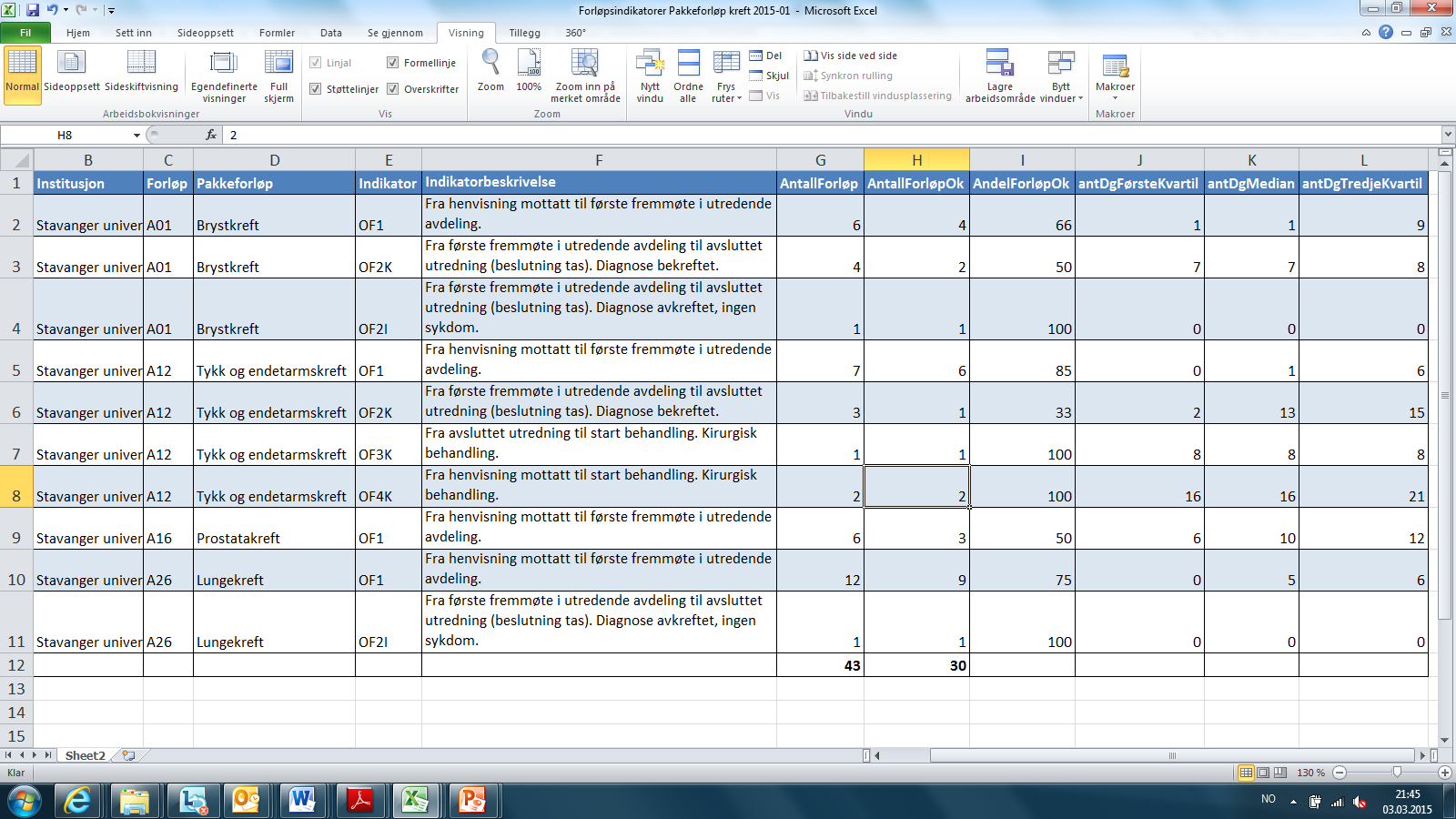This screenshot has height=819, width=1456.
Task: Open a Nytt vindu
Action: click(650, 76)
